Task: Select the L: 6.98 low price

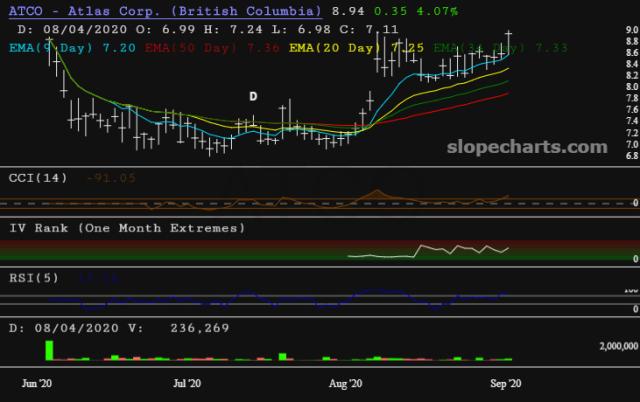Action: (x=301, y=29)
